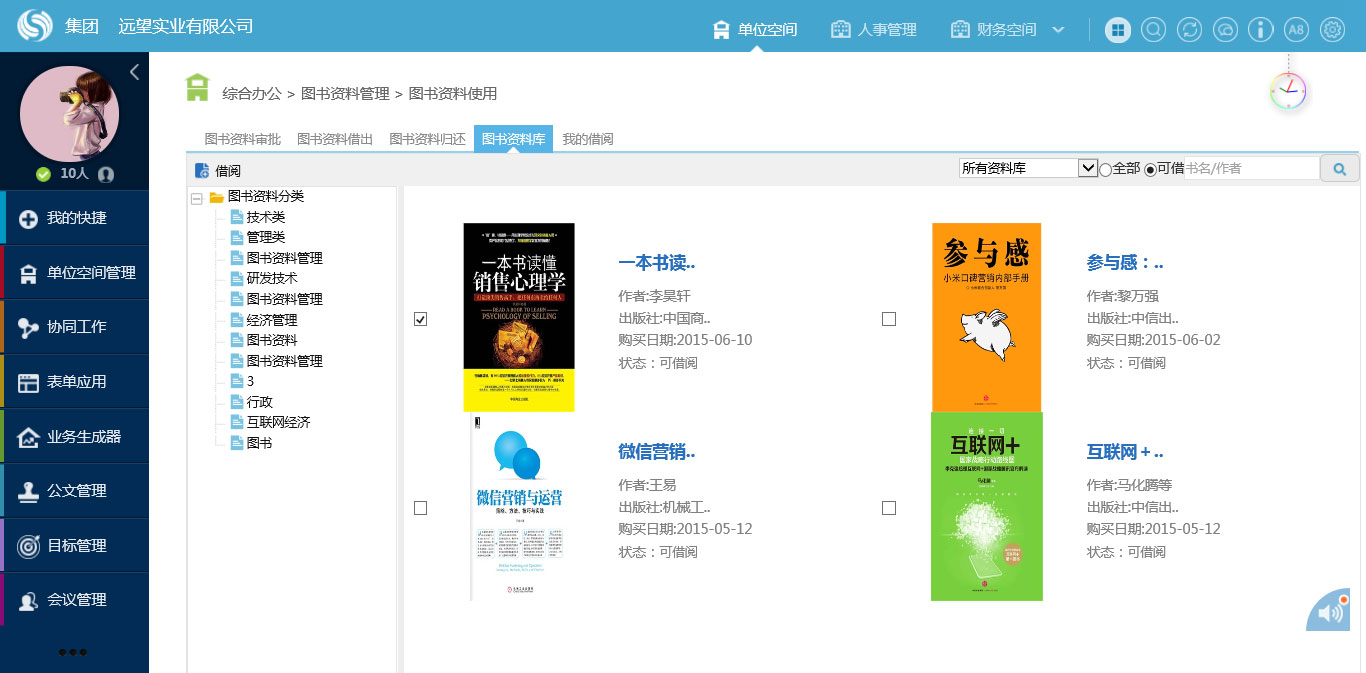Click the search magnifier button
1366x673 pixels.
point(1340,169)
